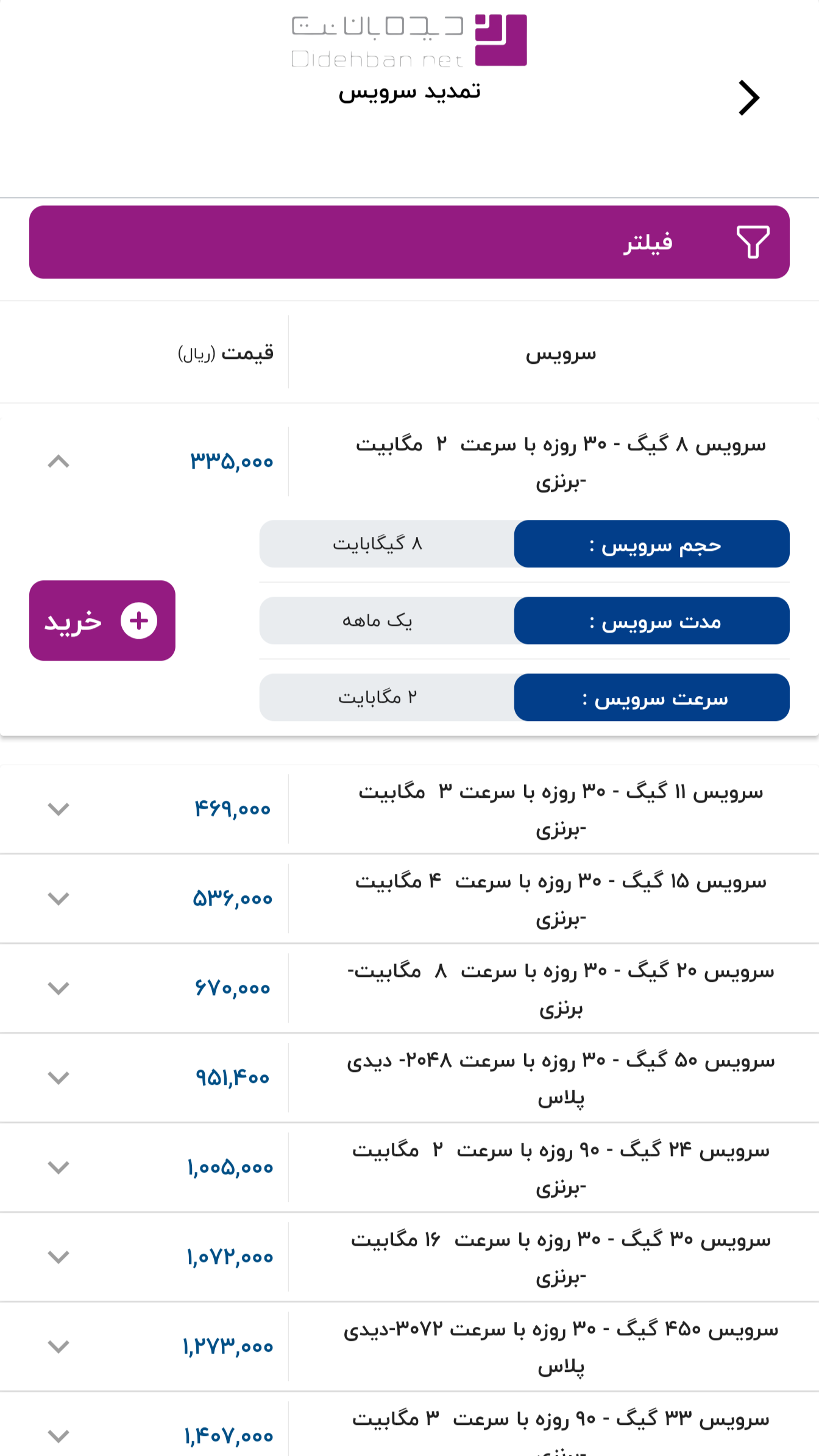Expand the 951,400 rial service chevron
819x1456 pixels.
click(x=58, y=1078)
